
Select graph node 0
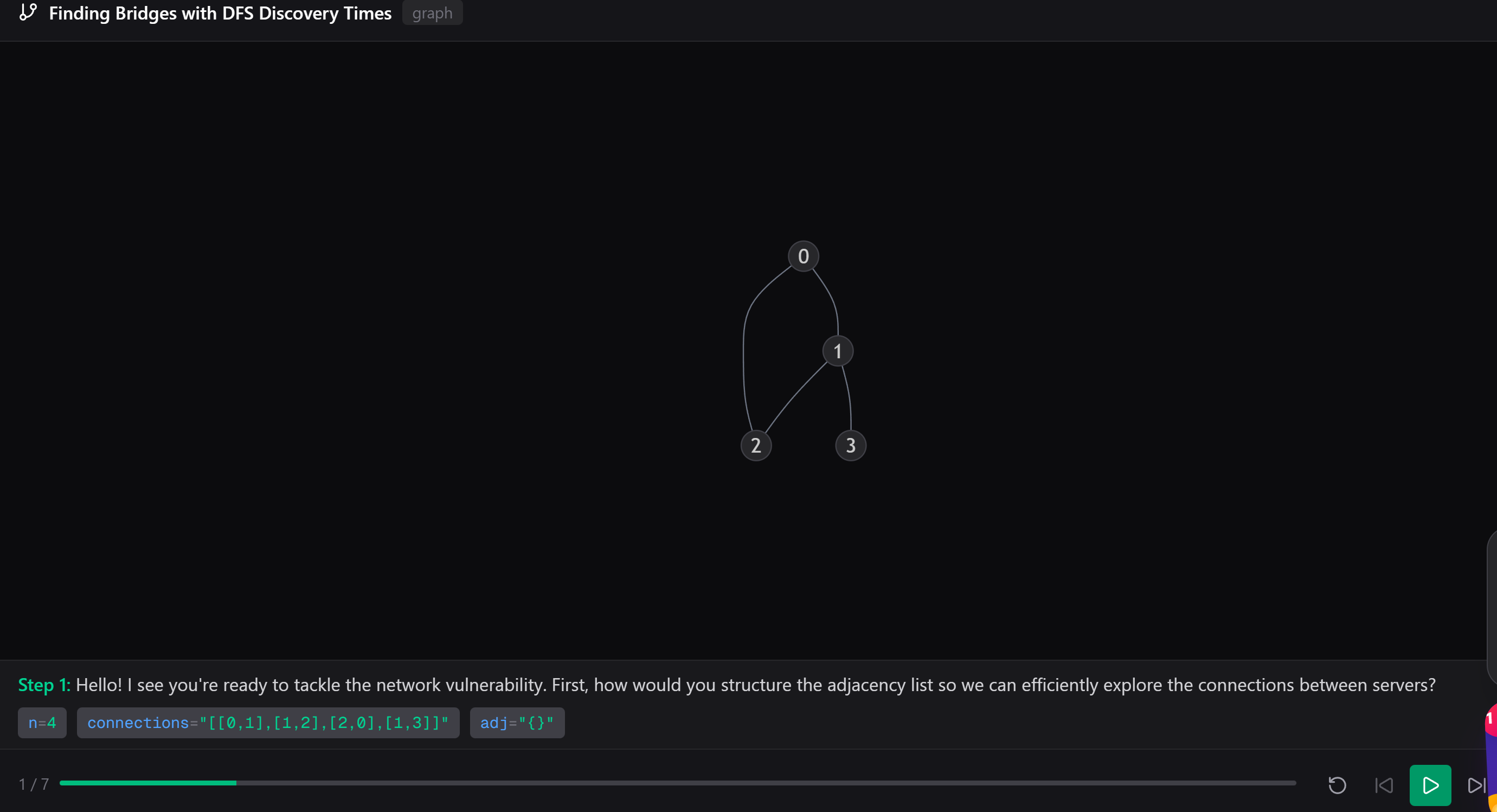point(803,256)
